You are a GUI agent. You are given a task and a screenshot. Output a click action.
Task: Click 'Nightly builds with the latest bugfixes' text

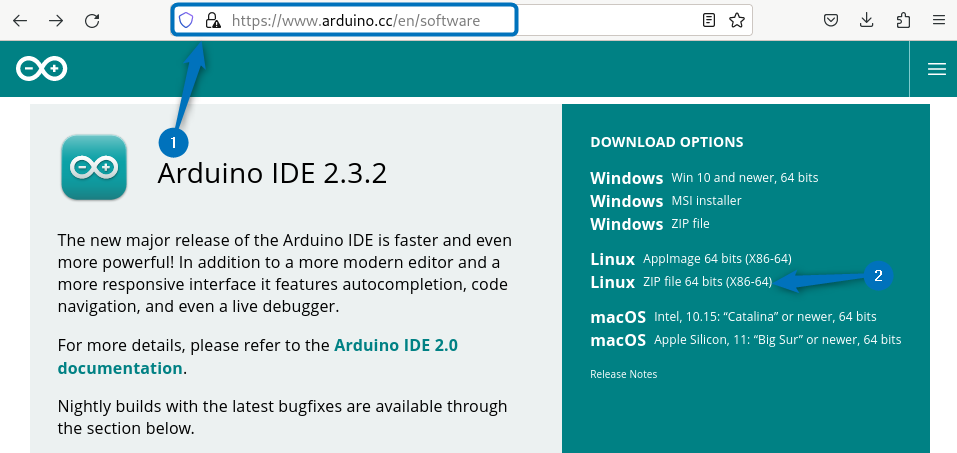click(283, 417)
